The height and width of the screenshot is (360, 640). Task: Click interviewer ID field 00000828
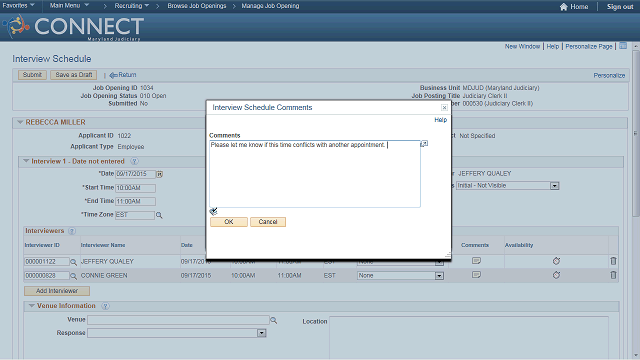[x=47, y=276]
